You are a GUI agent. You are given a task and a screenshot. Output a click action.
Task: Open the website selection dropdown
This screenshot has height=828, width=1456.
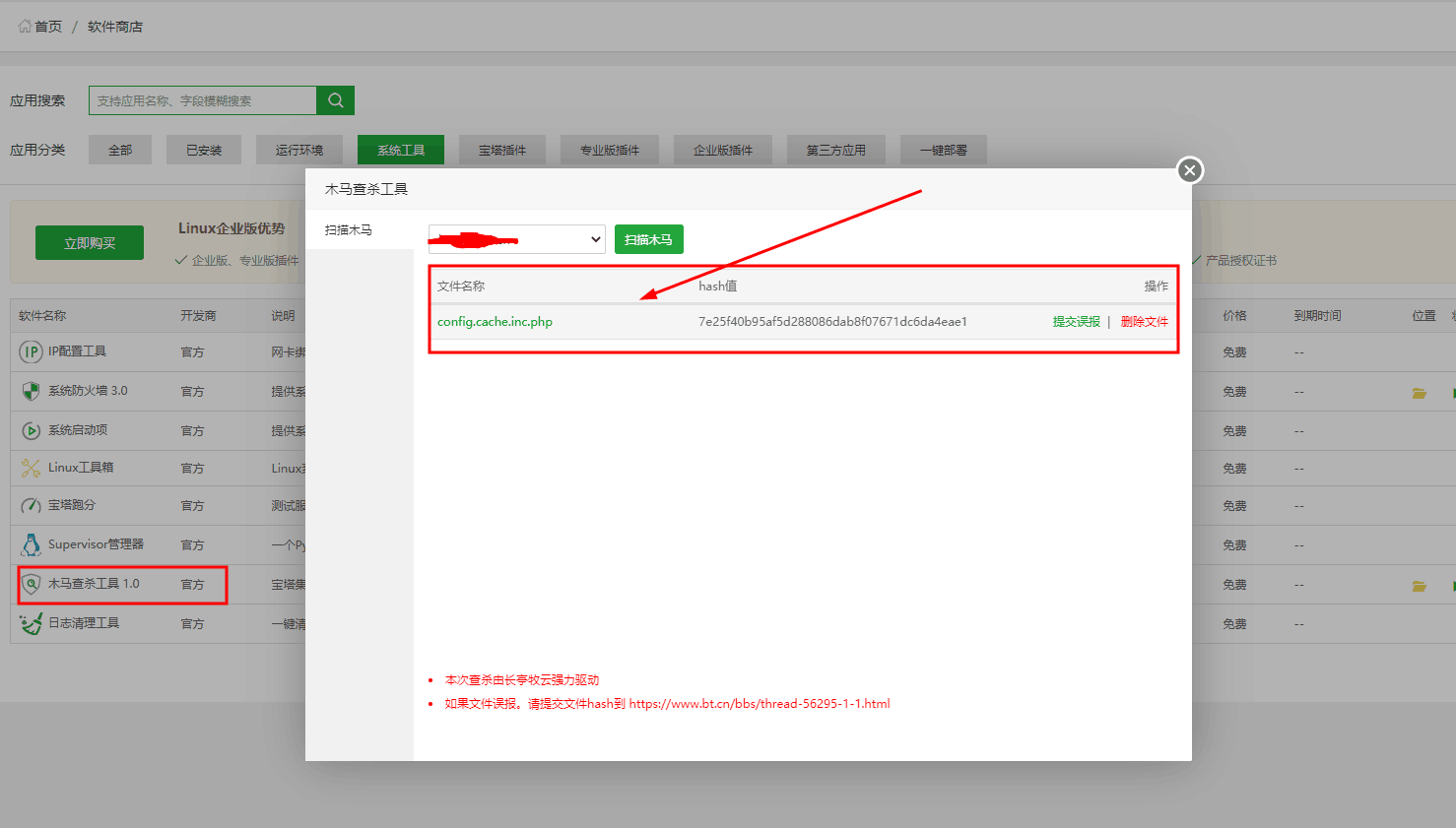(516, 239)
